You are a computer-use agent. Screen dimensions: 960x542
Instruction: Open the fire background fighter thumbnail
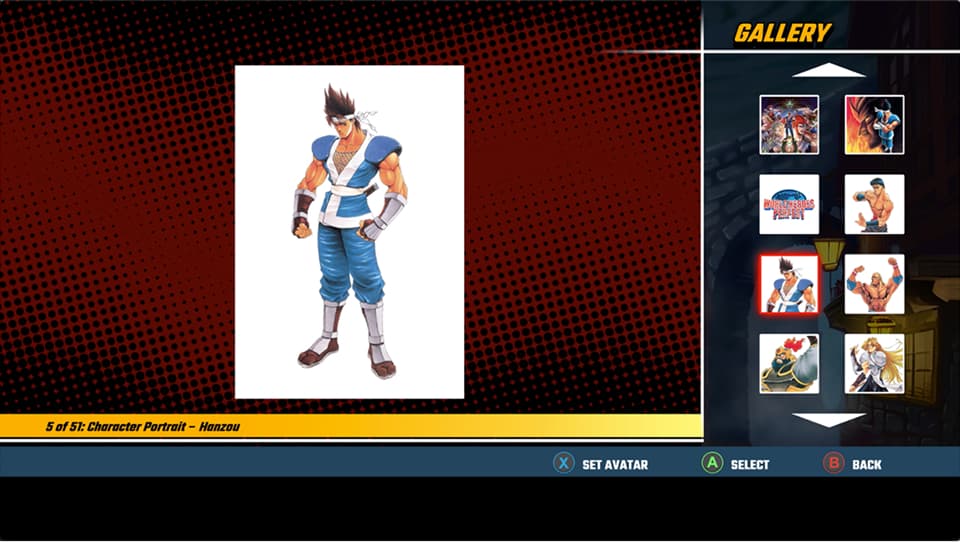pos(874,124)
